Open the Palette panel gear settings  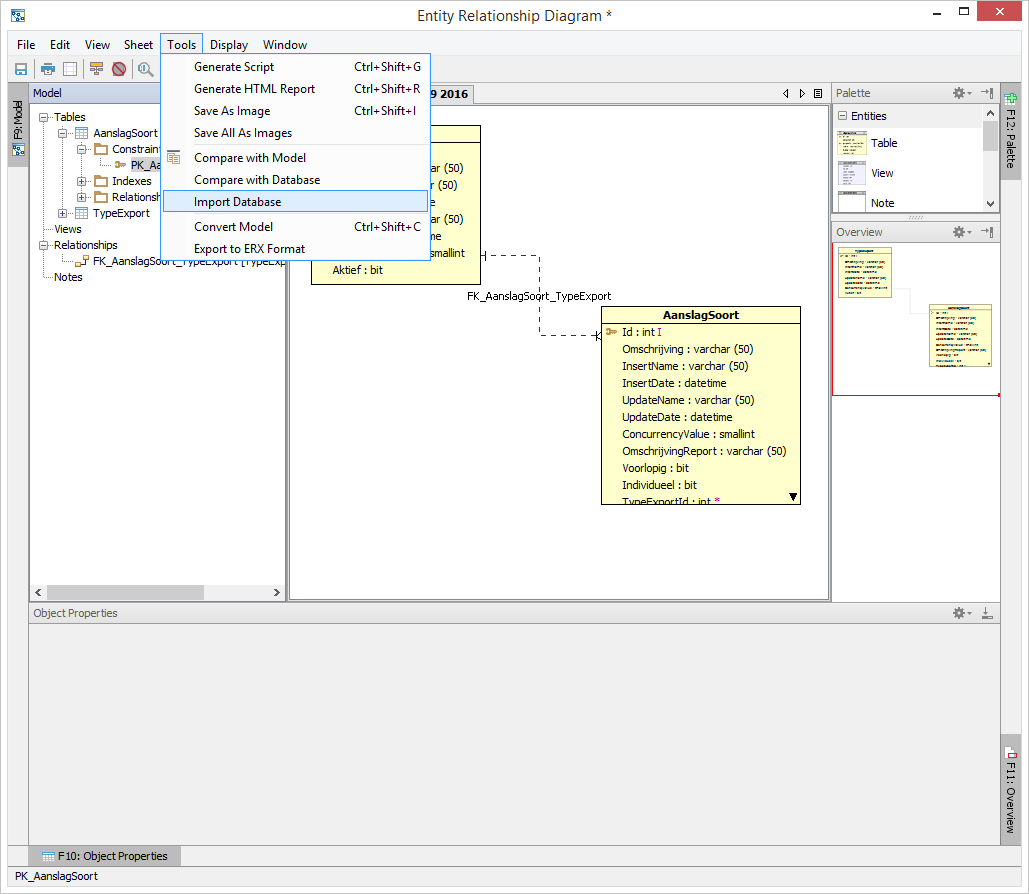coord(960,93)
